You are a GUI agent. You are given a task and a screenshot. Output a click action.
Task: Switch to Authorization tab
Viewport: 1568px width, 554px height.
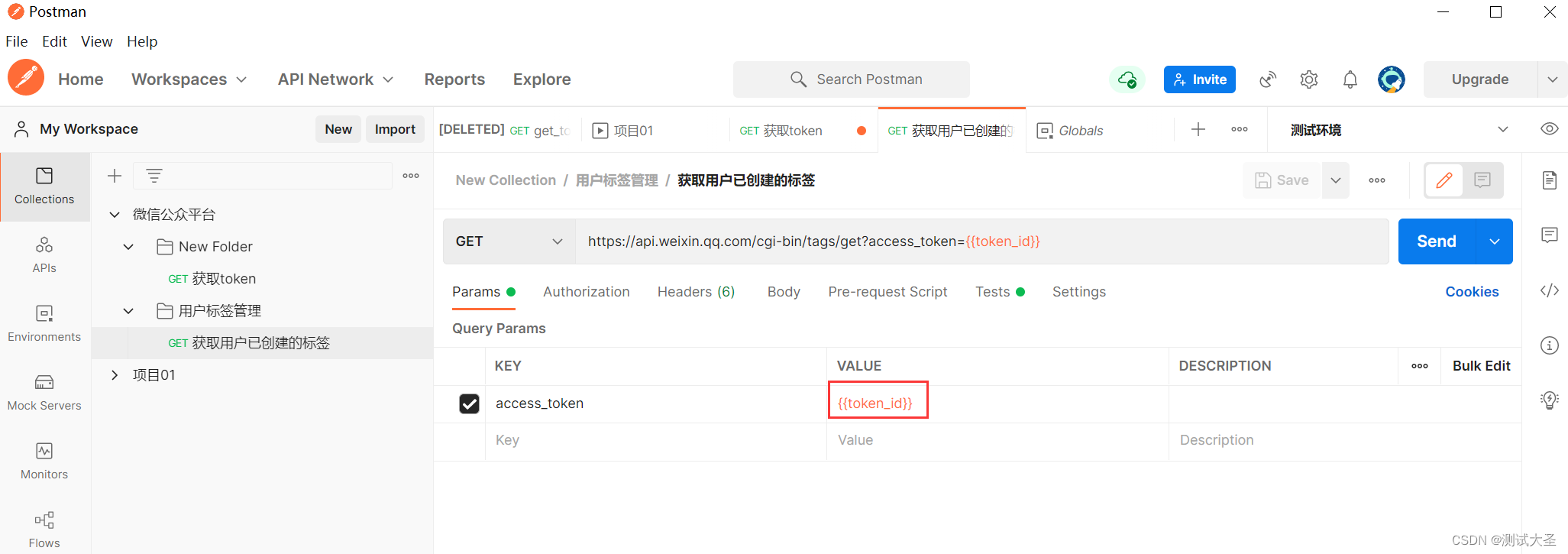pyautogui.click(x=587, y=292)
